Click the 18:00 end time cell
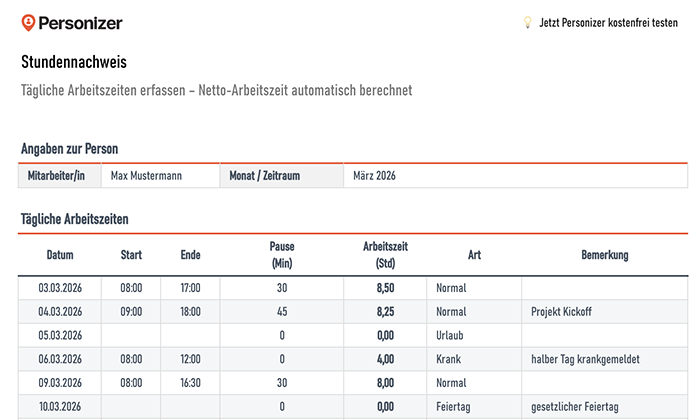This screenshot has height=420, width=700. [x=190, y=312]
